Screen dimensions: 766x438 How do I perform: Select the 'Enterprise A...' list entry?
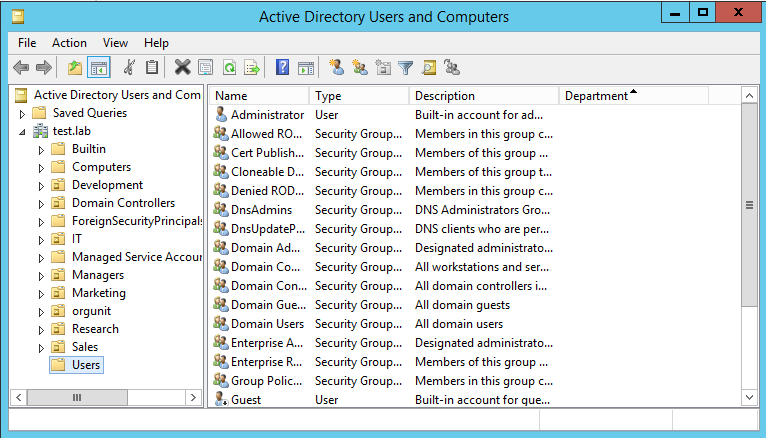pyautogui.click(x=267, y=343)
